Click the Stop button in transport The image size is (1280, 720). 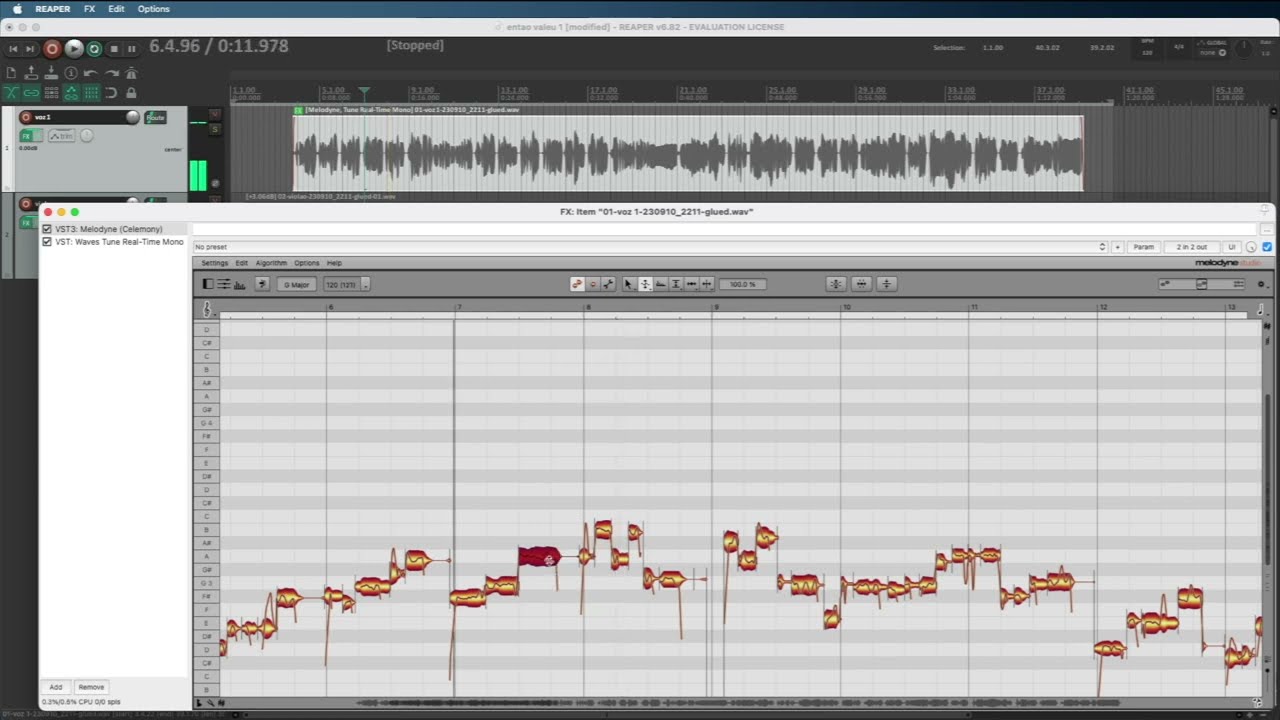pyautogui.click(x=114, y=49)
